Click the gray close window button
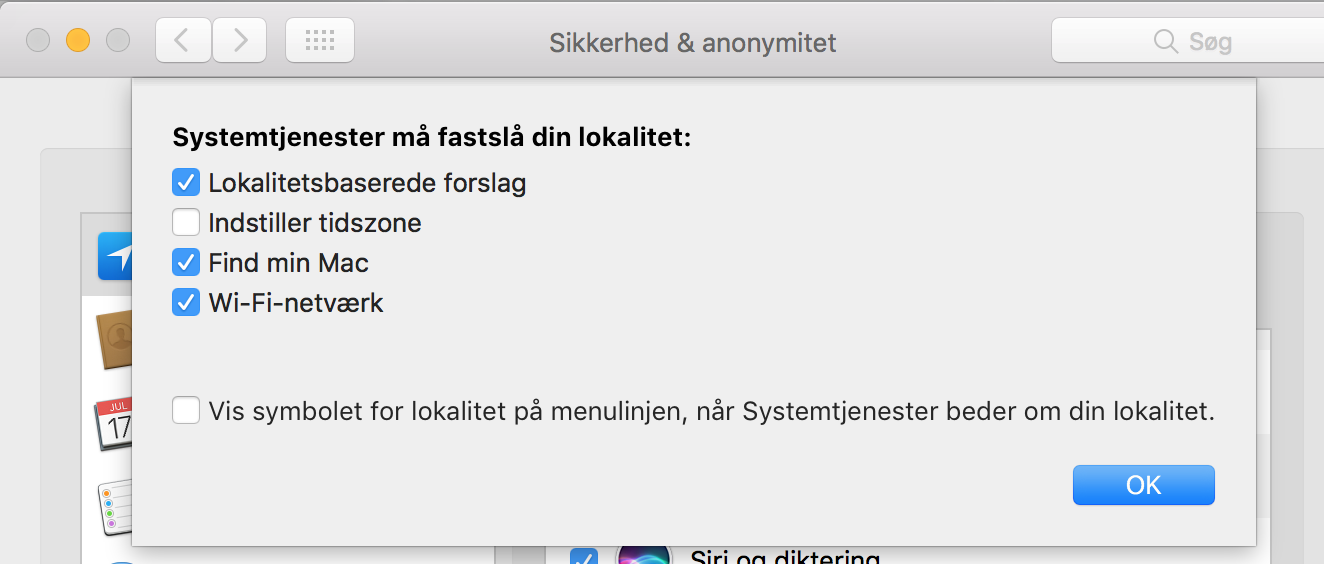 [x=38, y=40]
